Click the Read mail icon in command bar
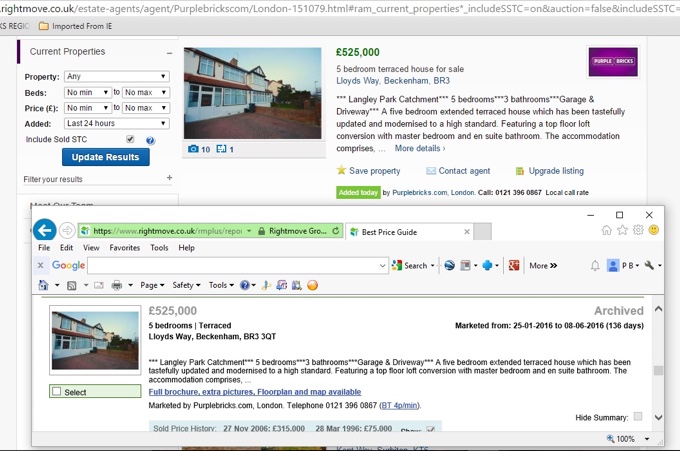Image resolution: width=680 pixels, height=451 pixels. (99, 285)
